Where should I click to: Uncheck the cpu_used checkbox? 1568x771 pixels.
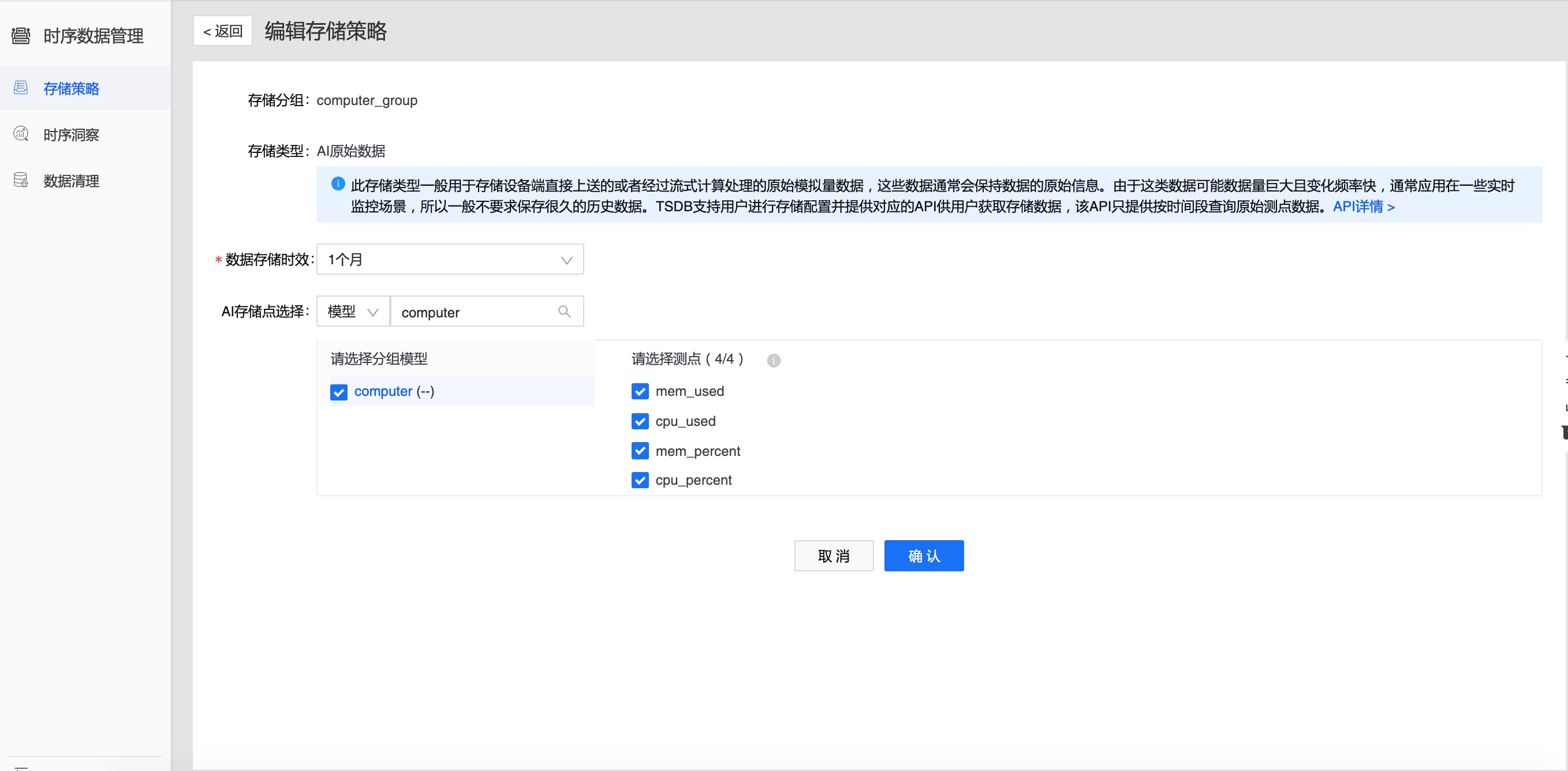pos(640,421)
